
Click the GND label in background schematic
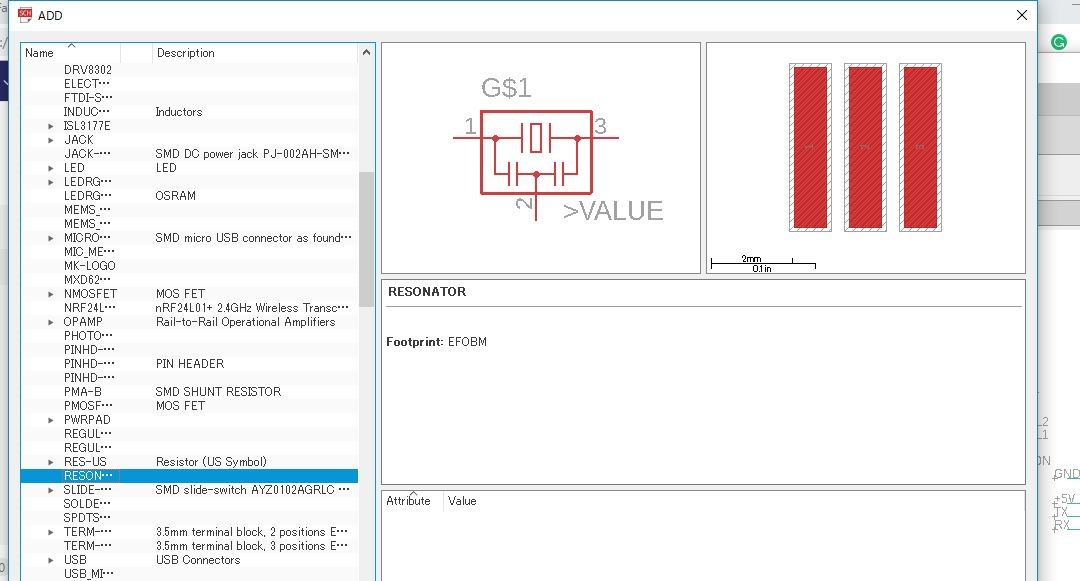1066,474
